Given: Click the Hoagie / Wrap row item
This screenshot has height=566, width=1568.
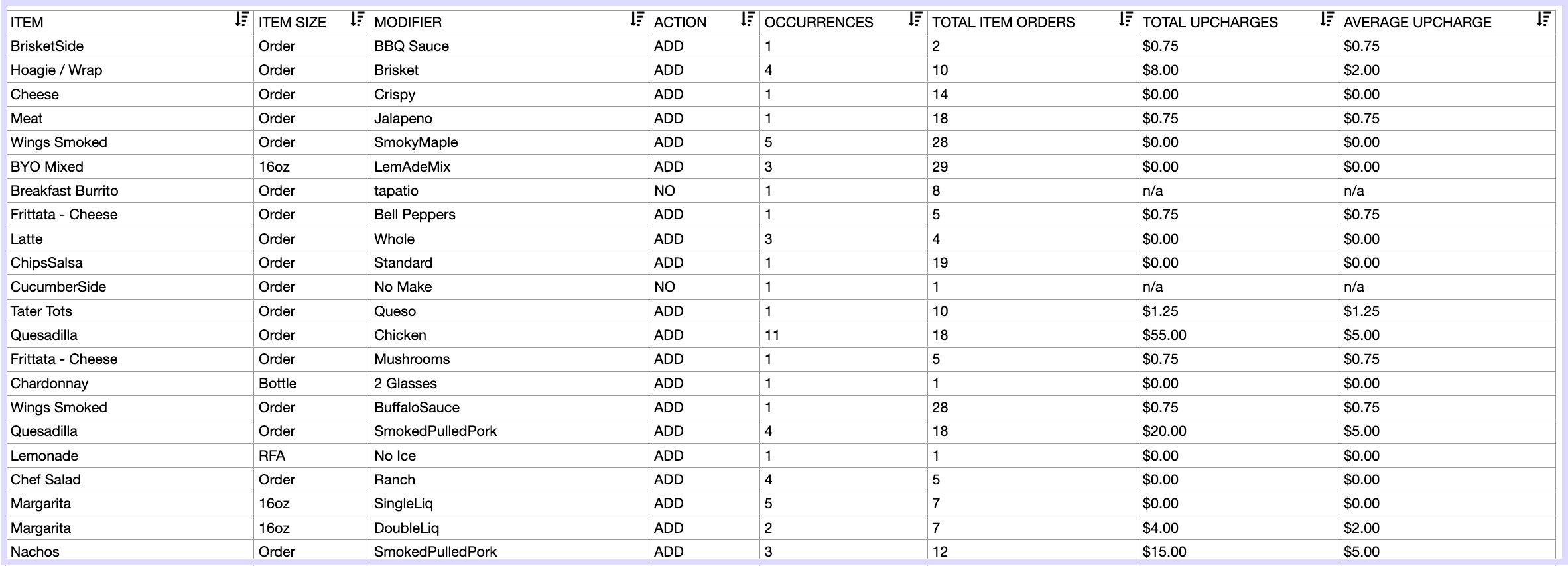Looking at the screenshot, I should pos(56,70).
